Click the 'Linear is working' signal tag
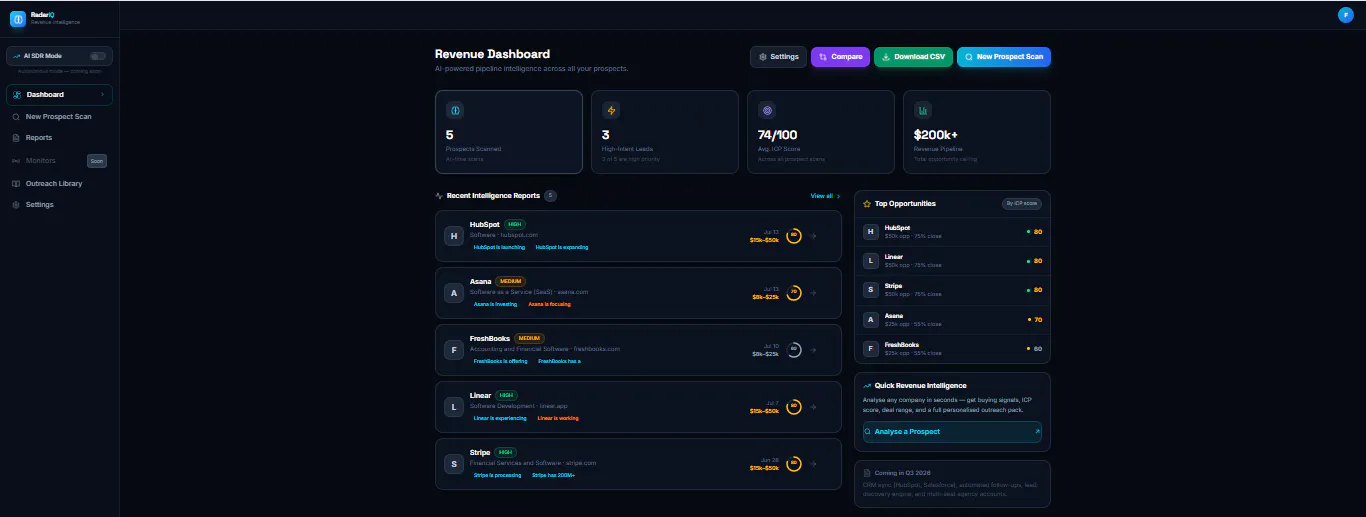 tap(558, 418)
